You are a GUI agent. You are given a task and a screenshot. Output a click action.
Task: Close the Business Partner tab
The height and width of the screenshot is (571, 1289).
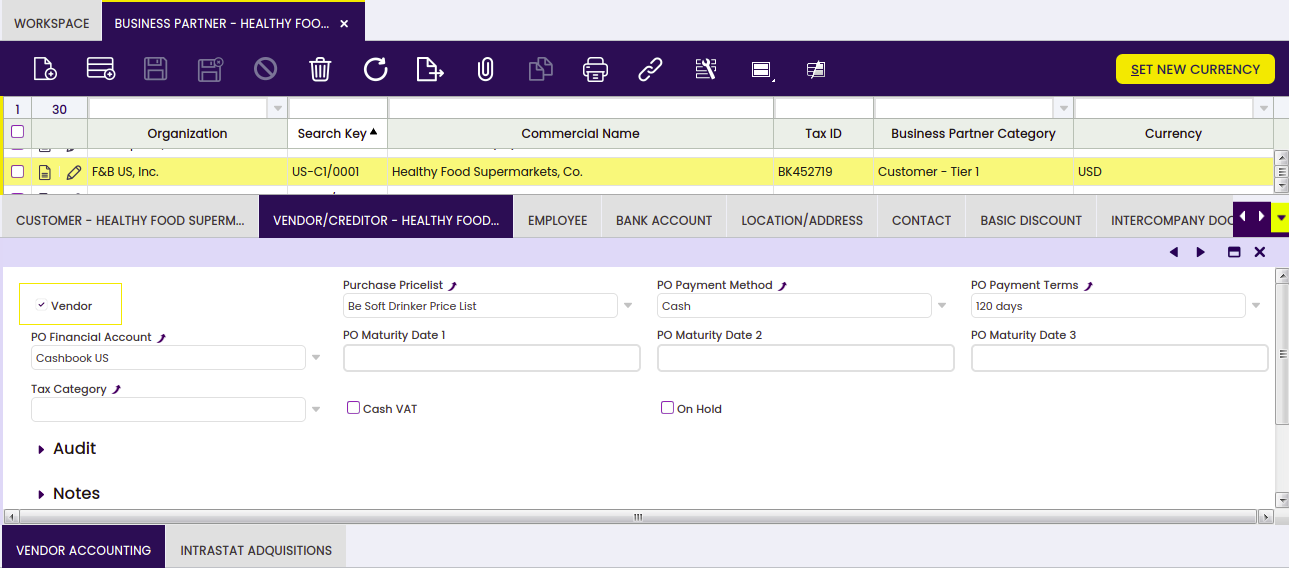point(344,23)
